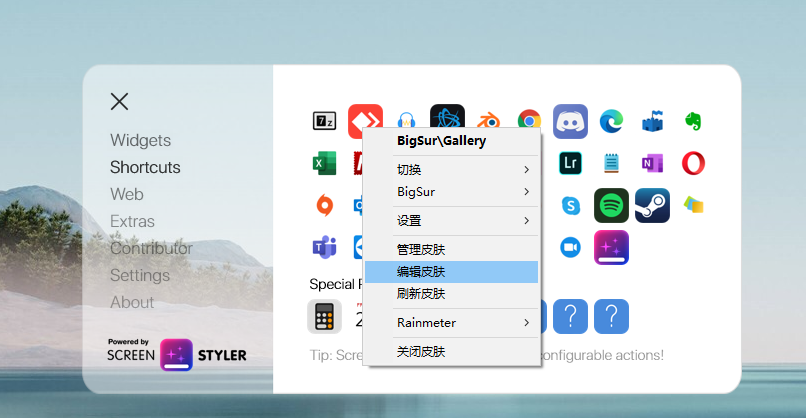Viewport: 806px width, 418px height.
Task: Click the Lightroom shortcut icon
Action: point(570,162)
